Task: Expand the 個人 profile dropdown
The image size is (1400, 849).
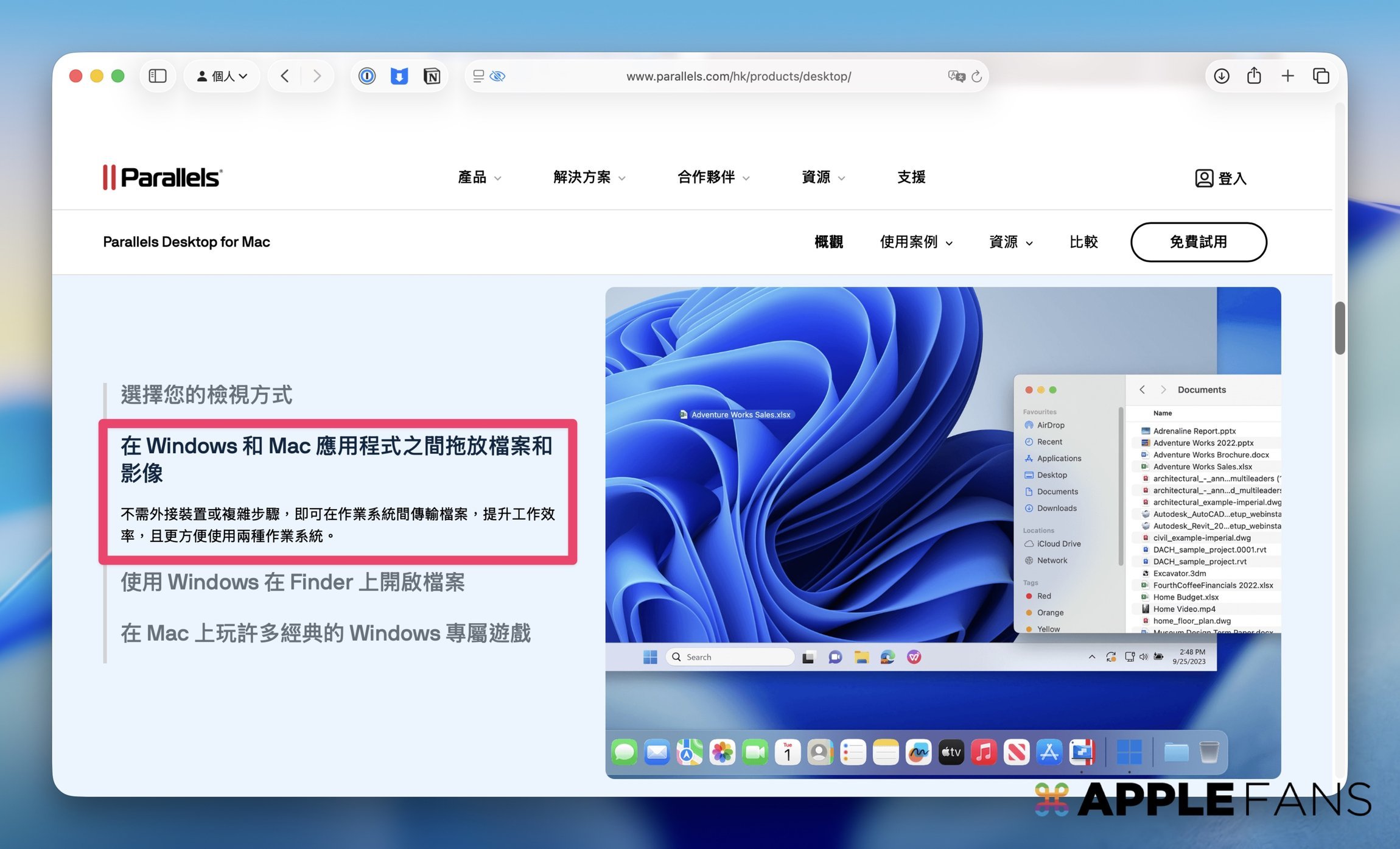Action: point(222,76)
